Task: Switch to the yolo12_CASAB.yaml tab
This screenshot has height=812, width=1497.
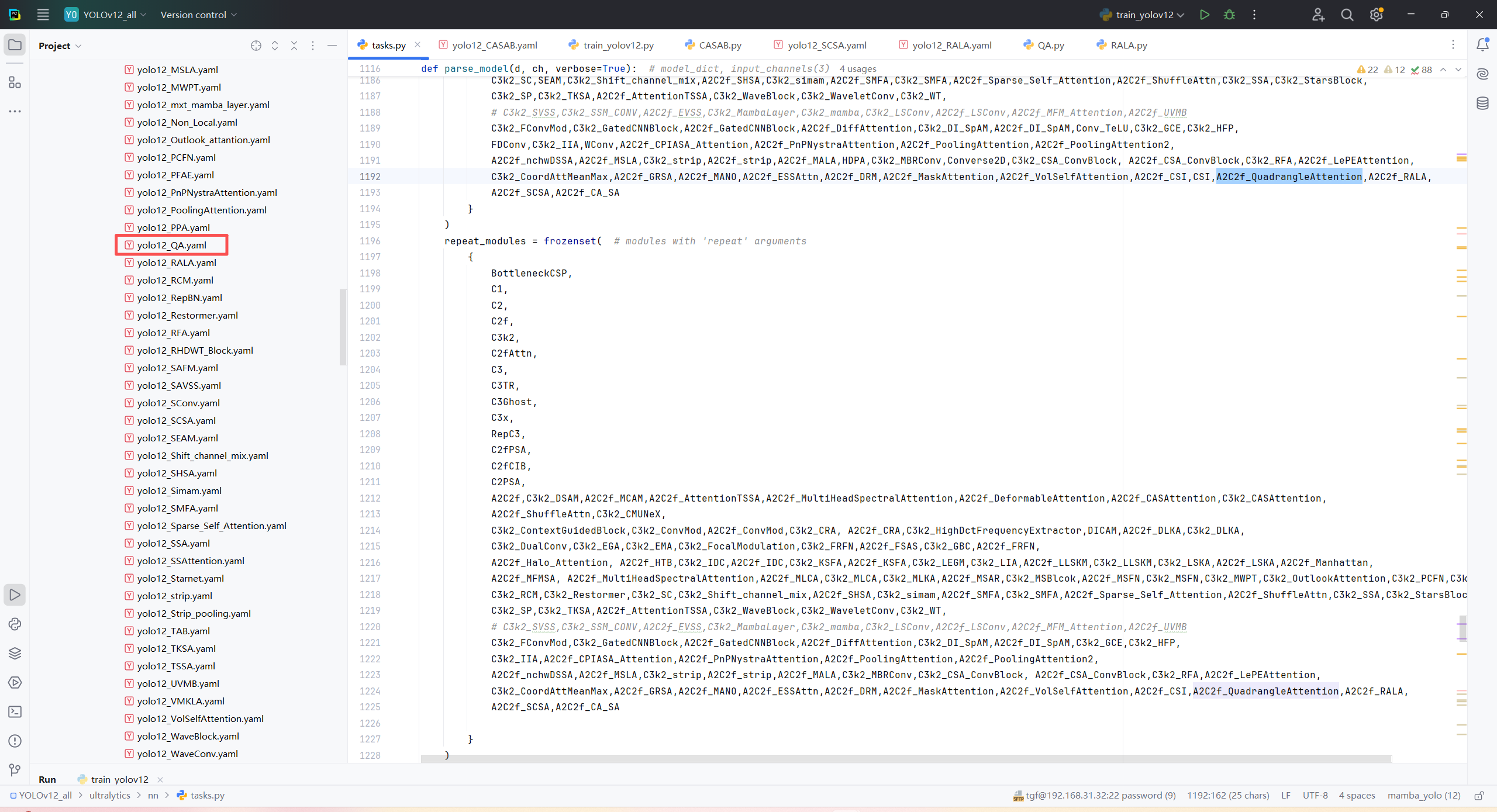Action: (x=494, y=45)
